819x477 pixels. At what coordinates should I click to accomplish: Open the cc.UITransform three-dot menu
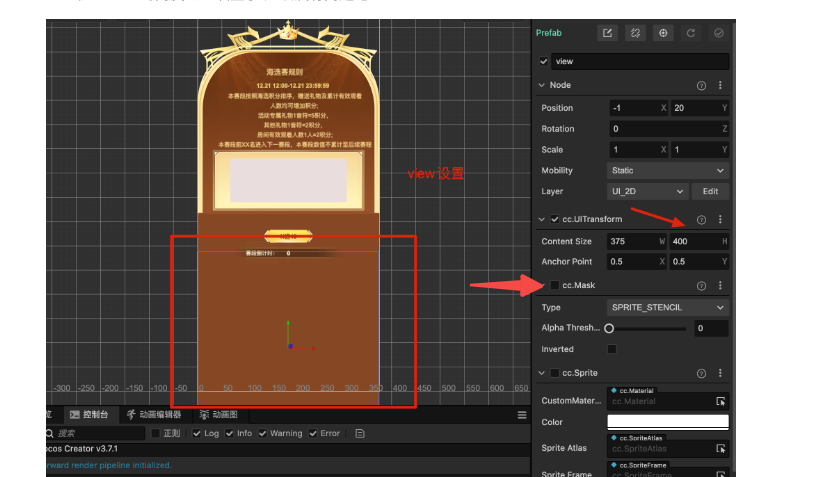720,219
